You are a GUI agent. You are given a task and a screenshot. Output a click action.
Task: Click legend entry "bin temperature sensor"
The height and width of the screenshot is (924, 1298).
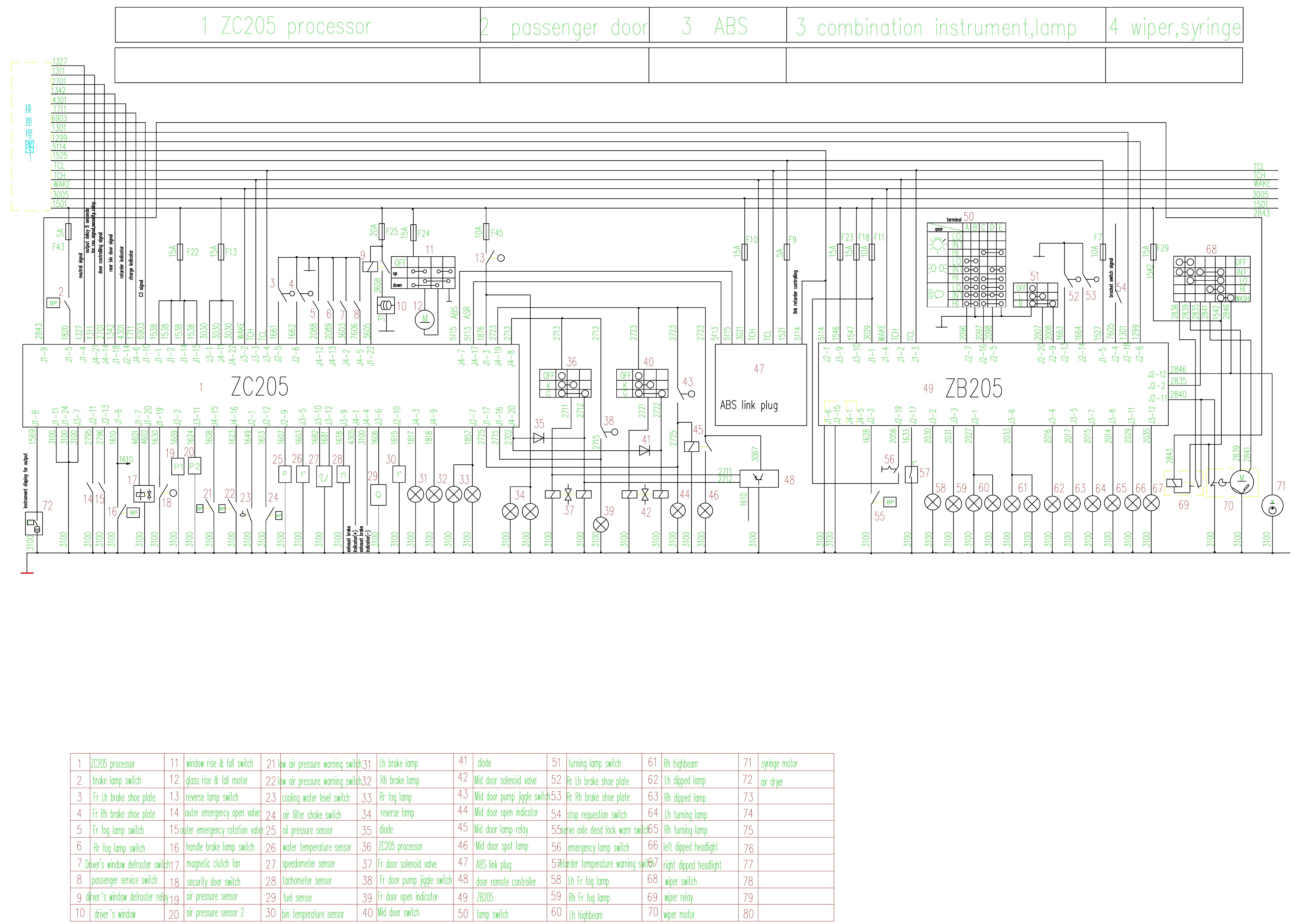pyautogui.click(x=313, y=914)
